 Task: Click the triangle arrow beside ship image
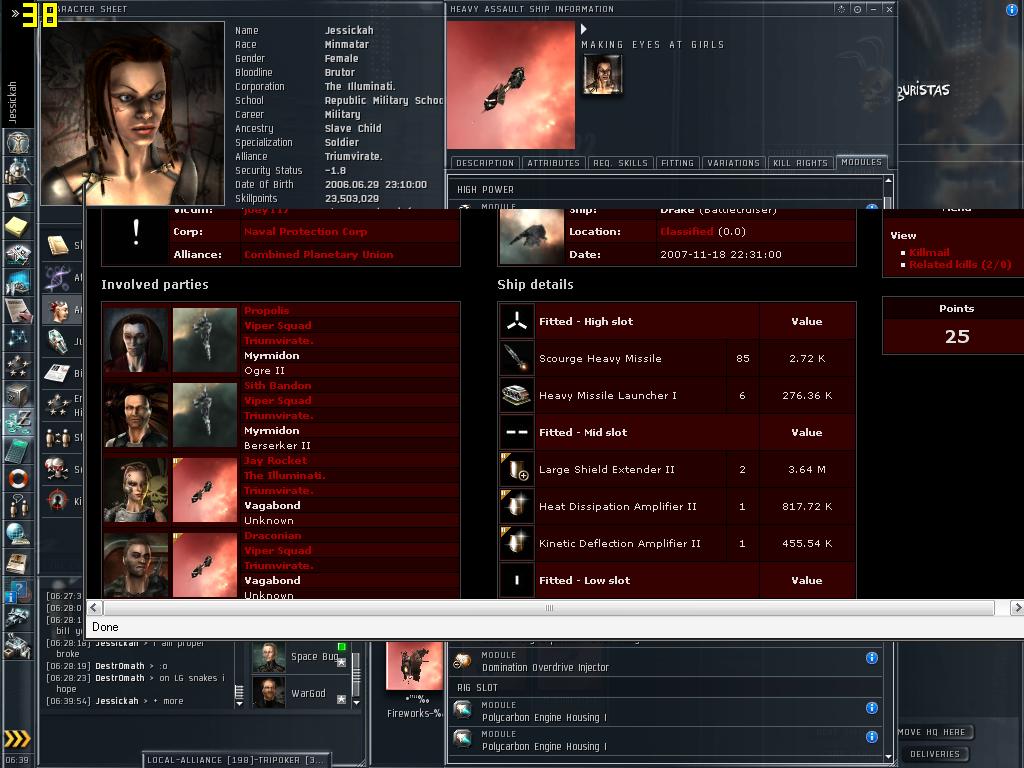(584, 29)
